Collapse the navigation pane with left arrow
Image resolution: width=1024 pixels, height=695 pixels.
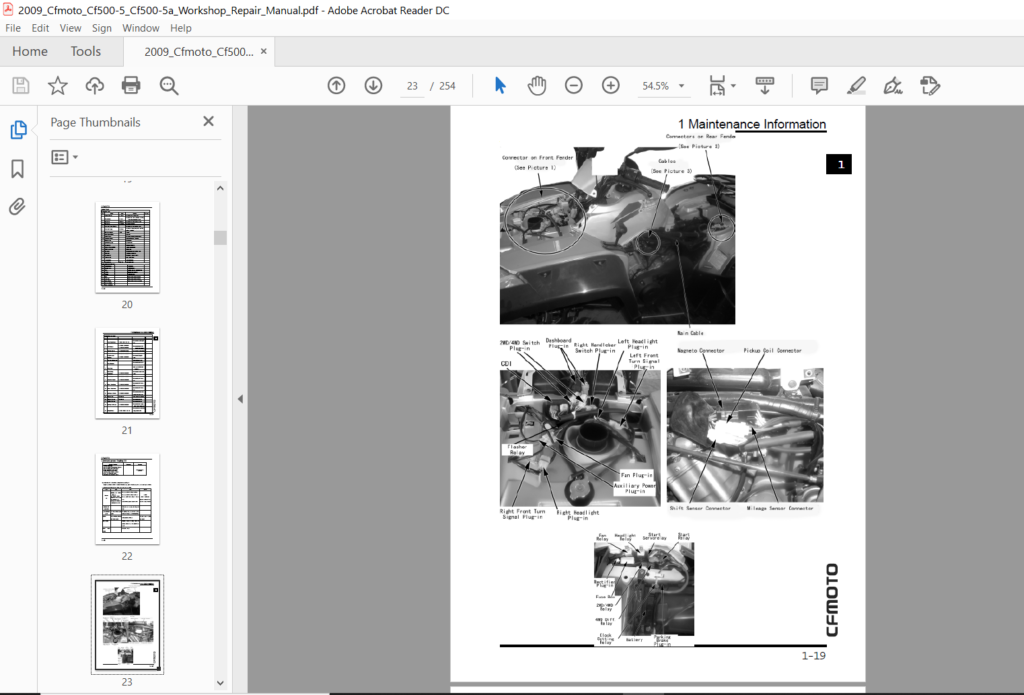pyautogui.click(x=240, y=398)
